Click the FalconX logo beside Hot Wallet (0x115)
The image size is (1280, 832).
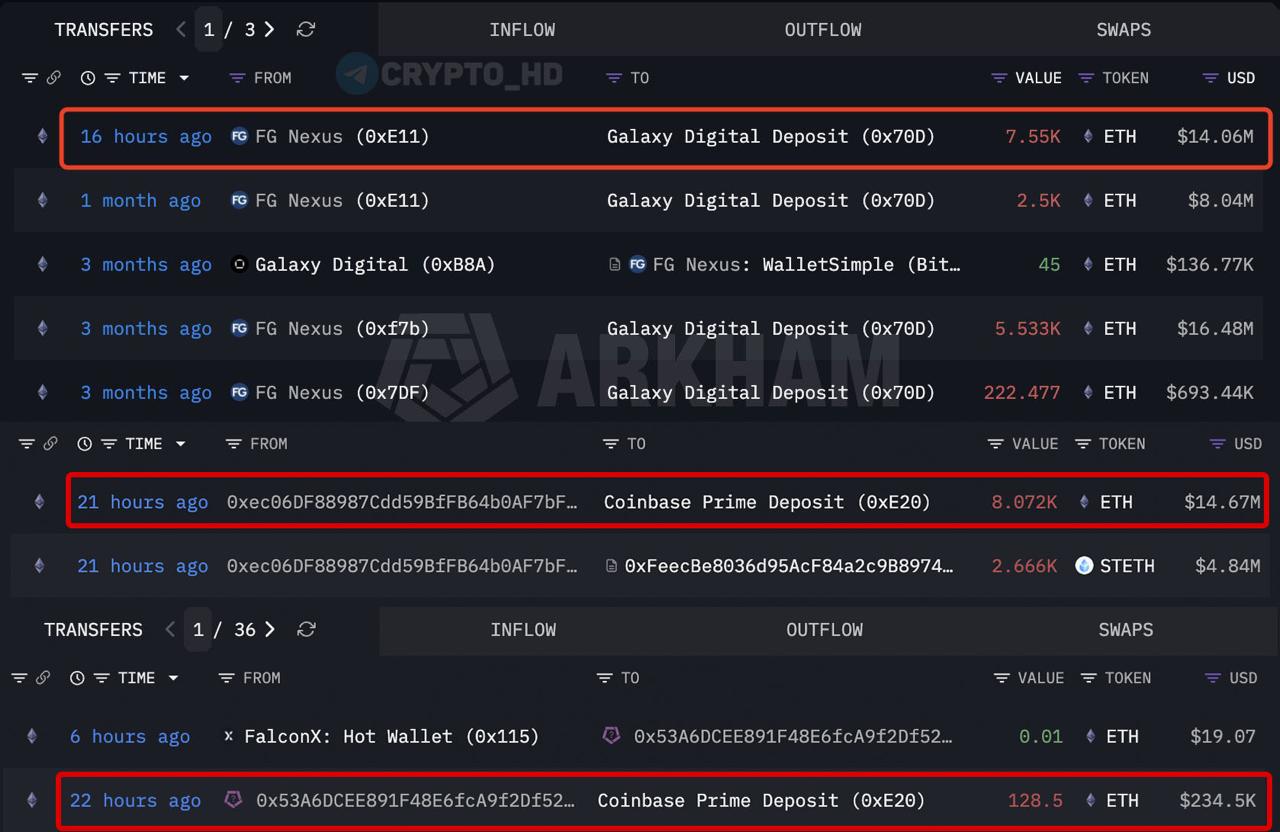pos(229,736)
